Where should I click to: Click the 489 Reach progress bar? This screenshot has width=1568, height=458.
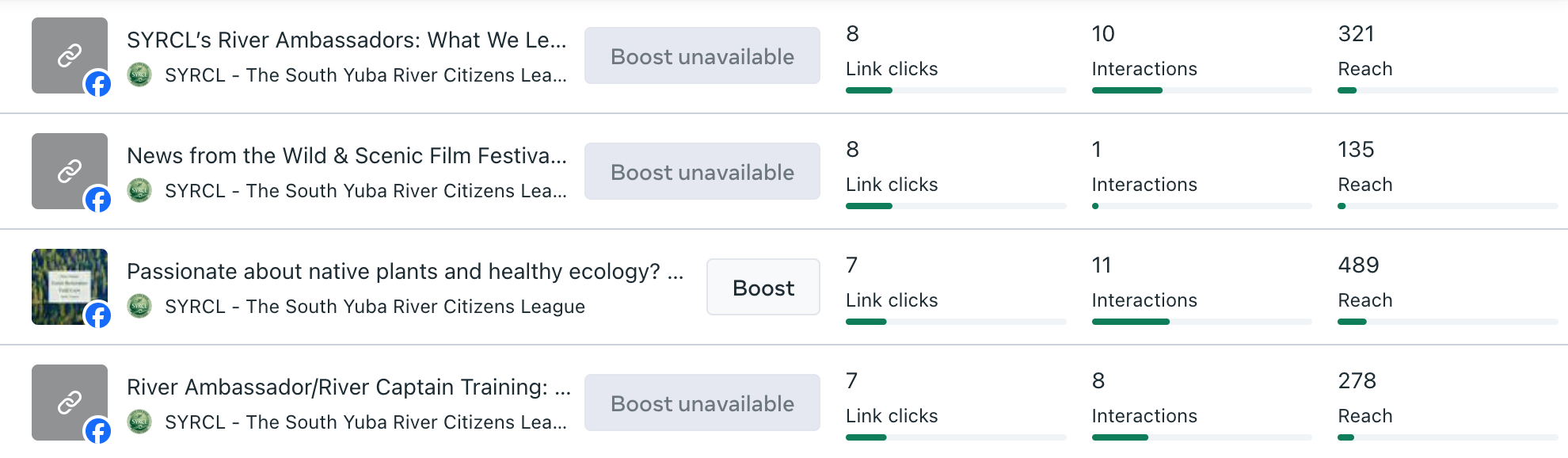pyautogui.click(x=1447, y=322)
